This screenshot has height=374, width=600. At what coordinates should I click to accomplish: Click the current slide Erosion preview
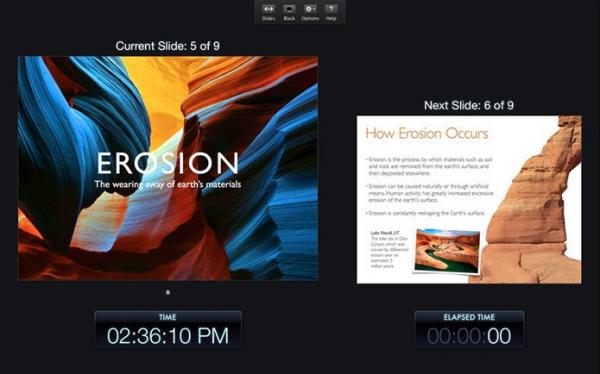168,168
